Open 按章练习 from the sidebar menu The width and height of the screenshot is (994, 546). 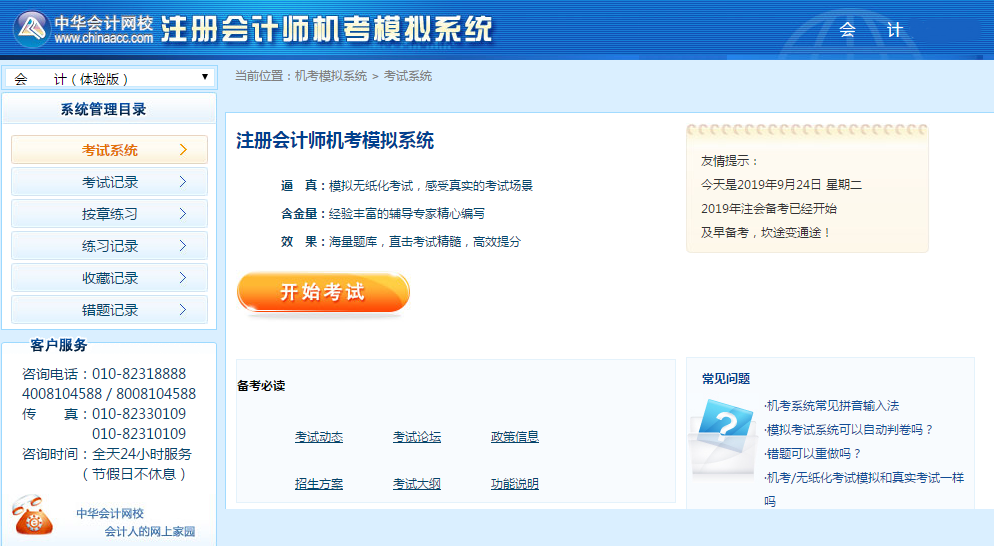109,214
